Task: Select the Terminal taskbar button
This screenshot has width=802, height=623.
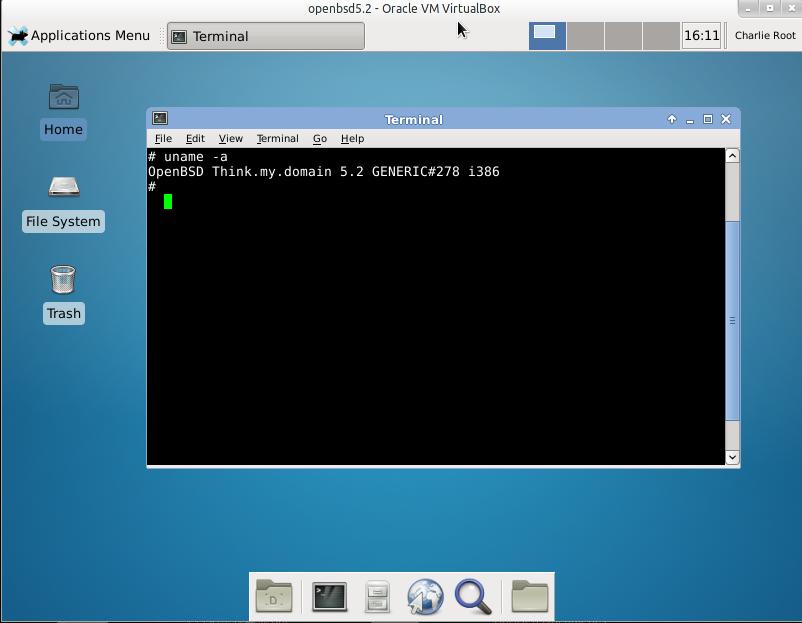Action: [x=266, y=36]
